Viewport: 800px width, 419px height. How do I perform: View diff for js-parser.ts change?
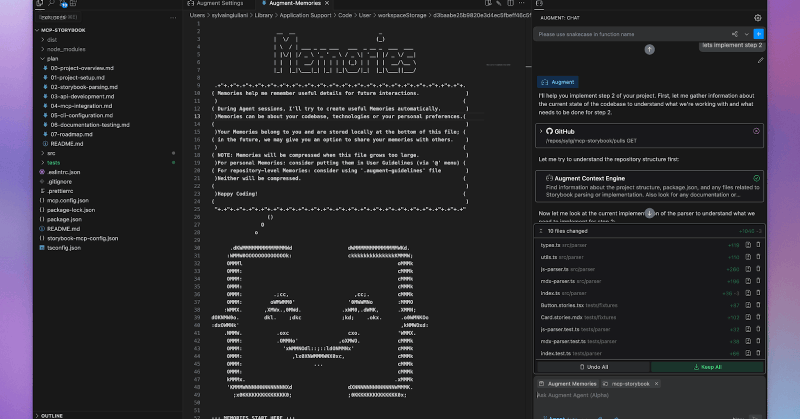[748, 269]
